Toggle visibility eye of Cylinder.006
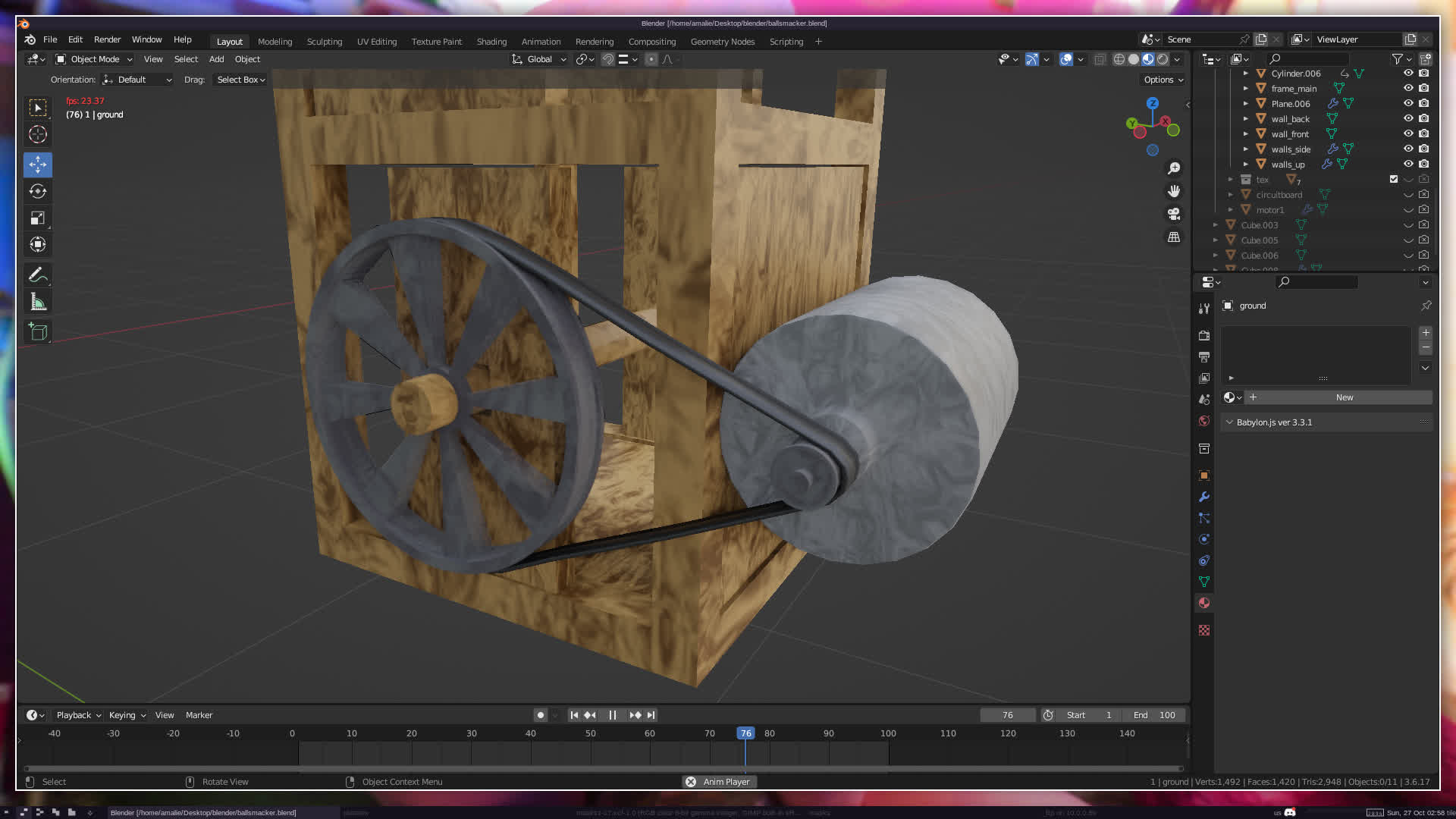 (1408, 74)
